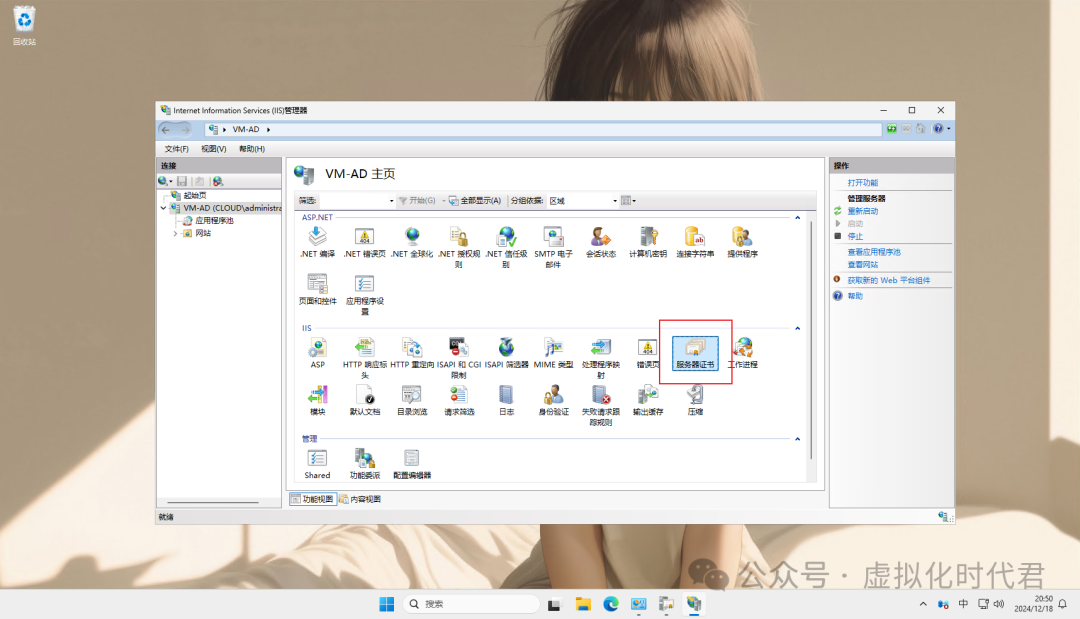Open 处理程序映射 feature
The height and width of the screenshot is (619, 1080).
point(601,357)
